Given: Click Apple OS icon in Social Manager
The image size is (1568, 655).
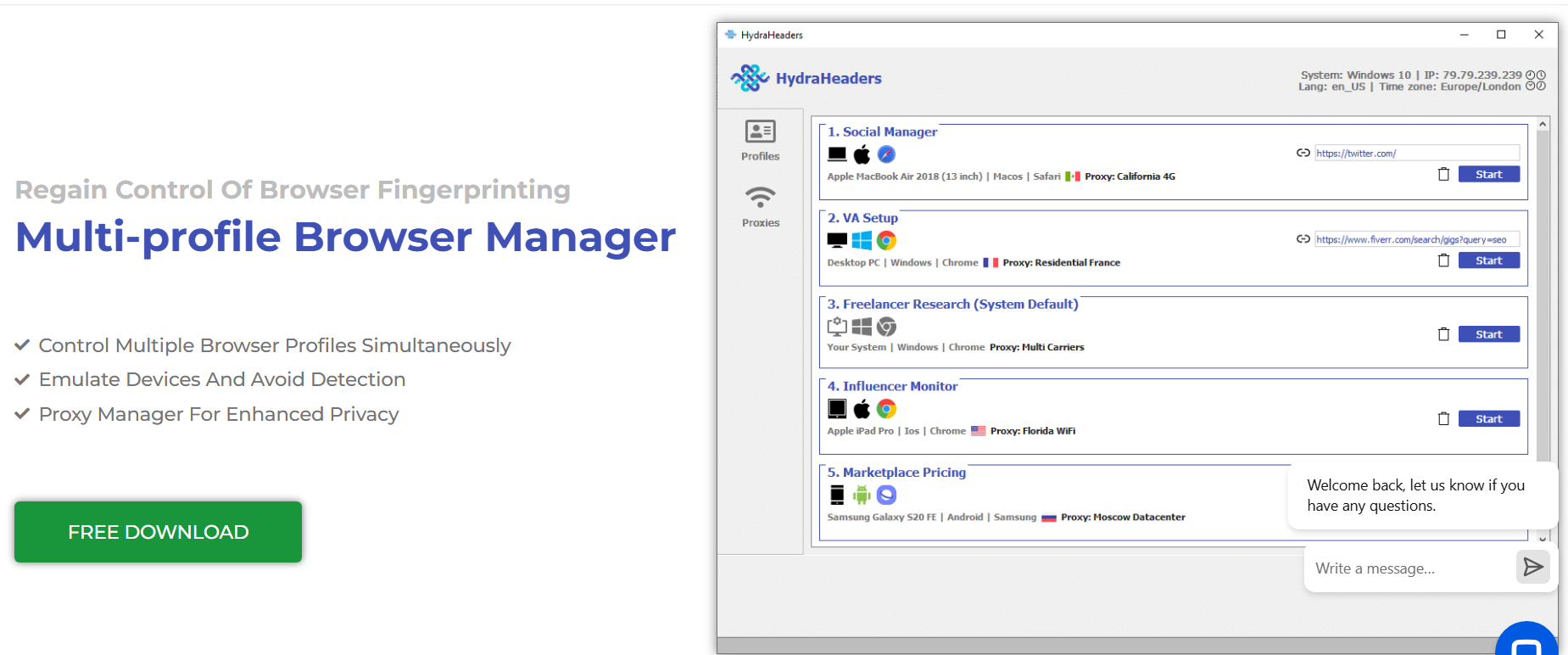Looking at the screenshot, I should pyautogui.click(x=862, y=154).
